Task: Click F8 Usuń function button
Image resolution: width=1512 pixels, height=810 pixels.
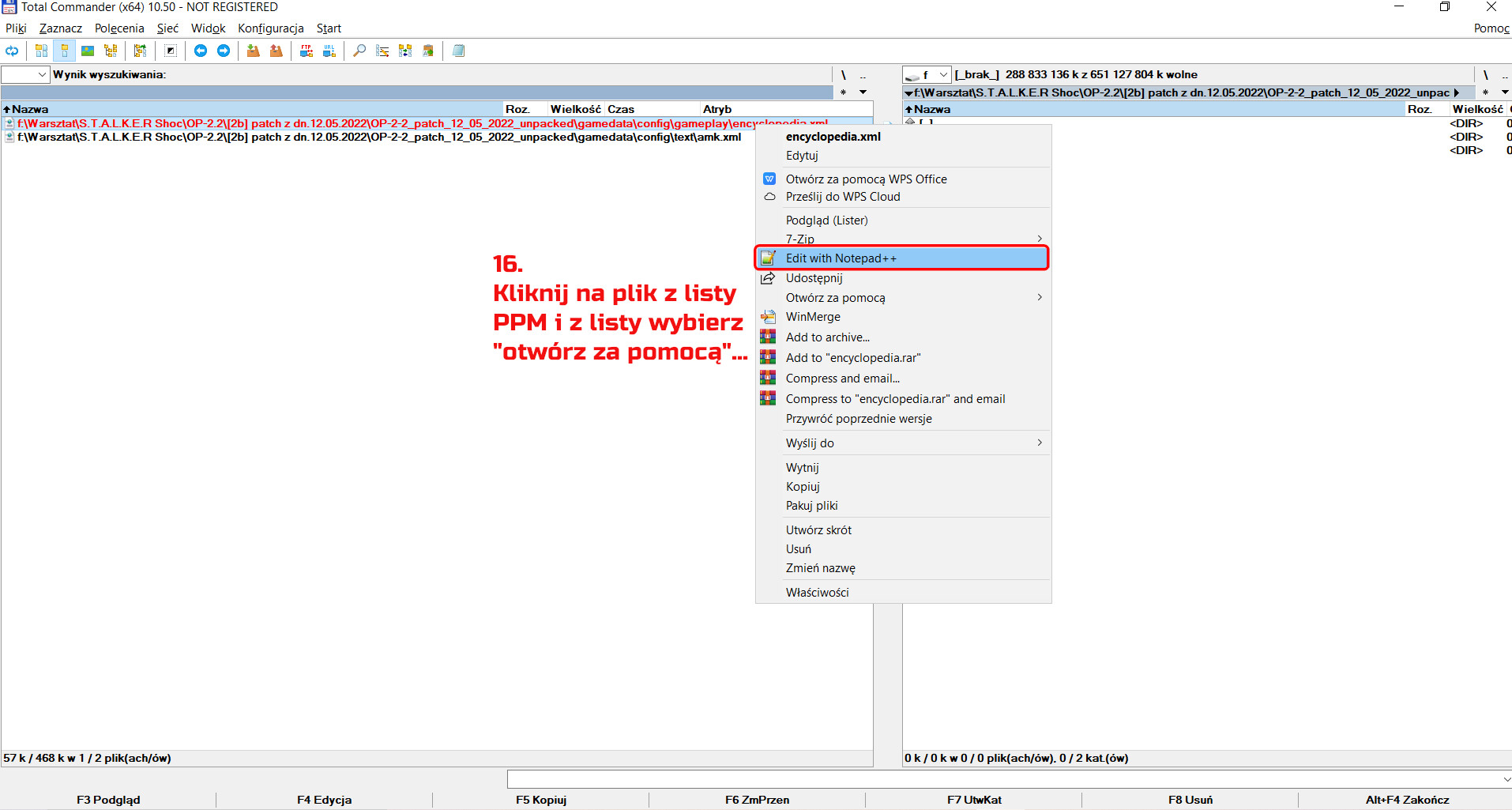Action: [1190, 800]
